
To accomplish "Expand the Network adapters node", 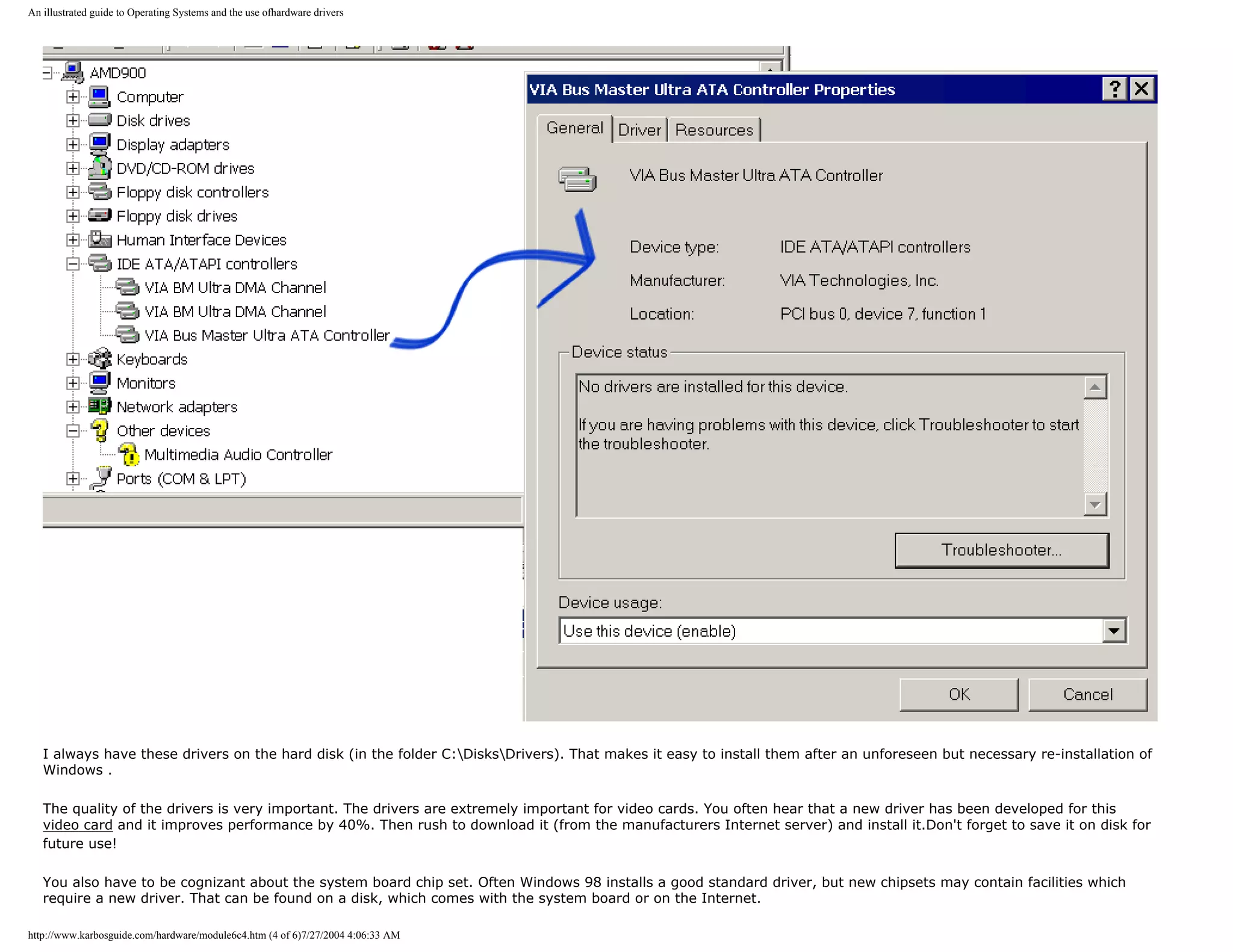I will tap(72, 407).
